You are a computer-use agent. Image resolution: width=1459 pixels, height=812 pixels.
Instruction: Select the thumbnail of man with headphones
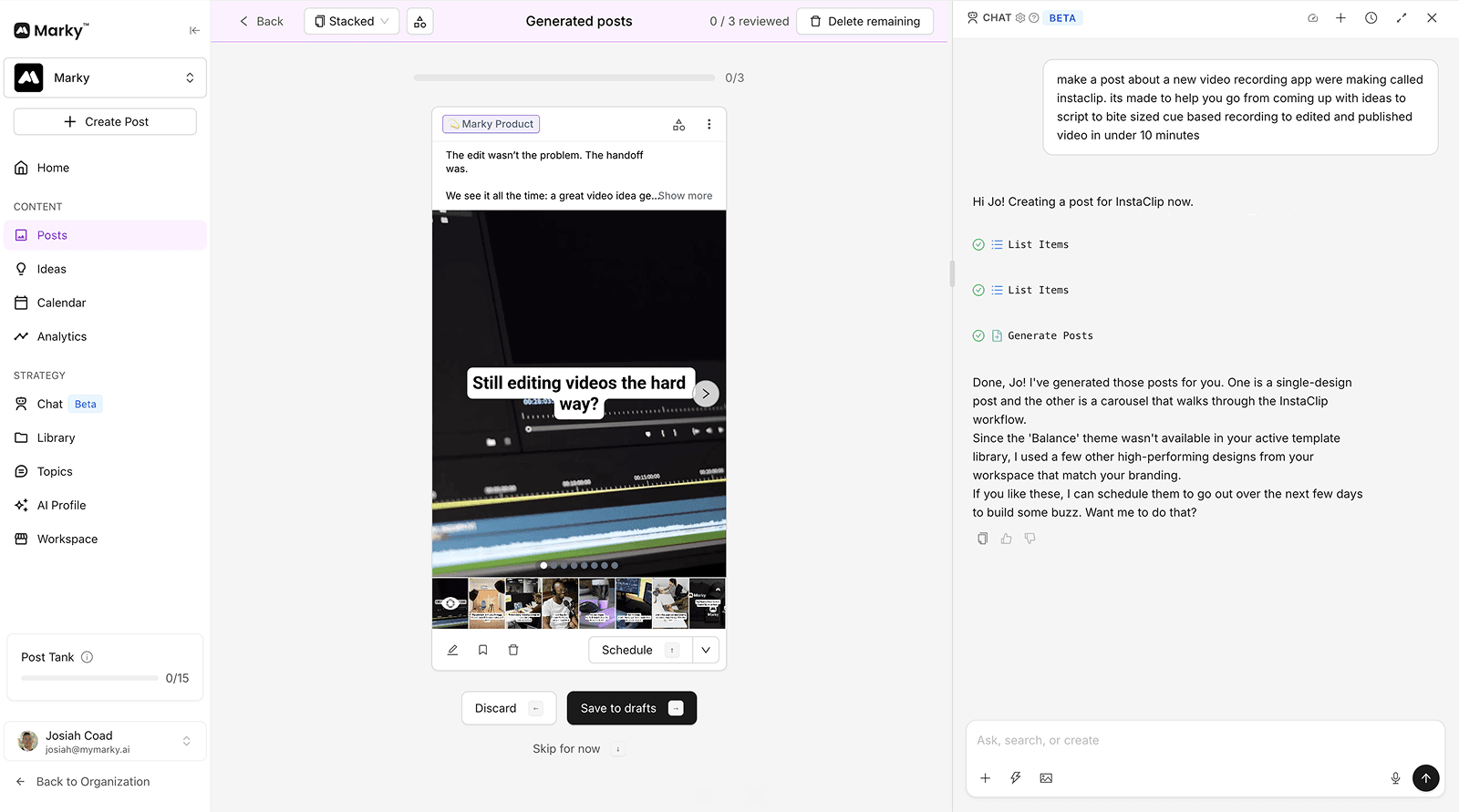tap(560, 603)
